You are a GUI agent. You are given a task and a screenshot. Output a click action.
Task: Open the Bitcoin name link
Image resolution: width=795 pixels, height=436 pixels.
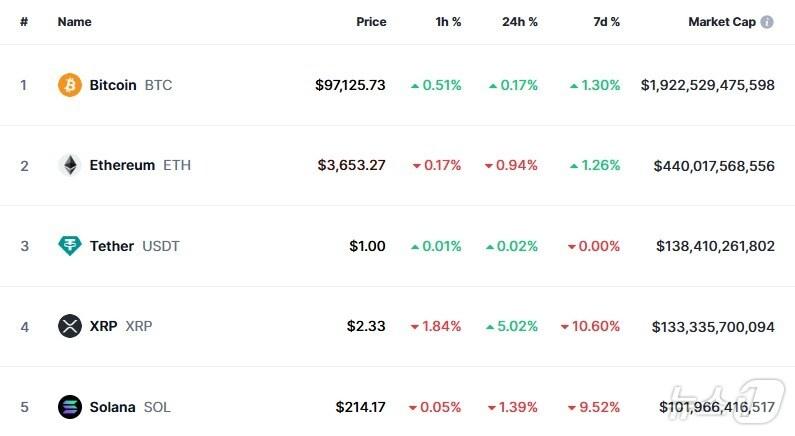pyautogui.click(x=113, y=85)
